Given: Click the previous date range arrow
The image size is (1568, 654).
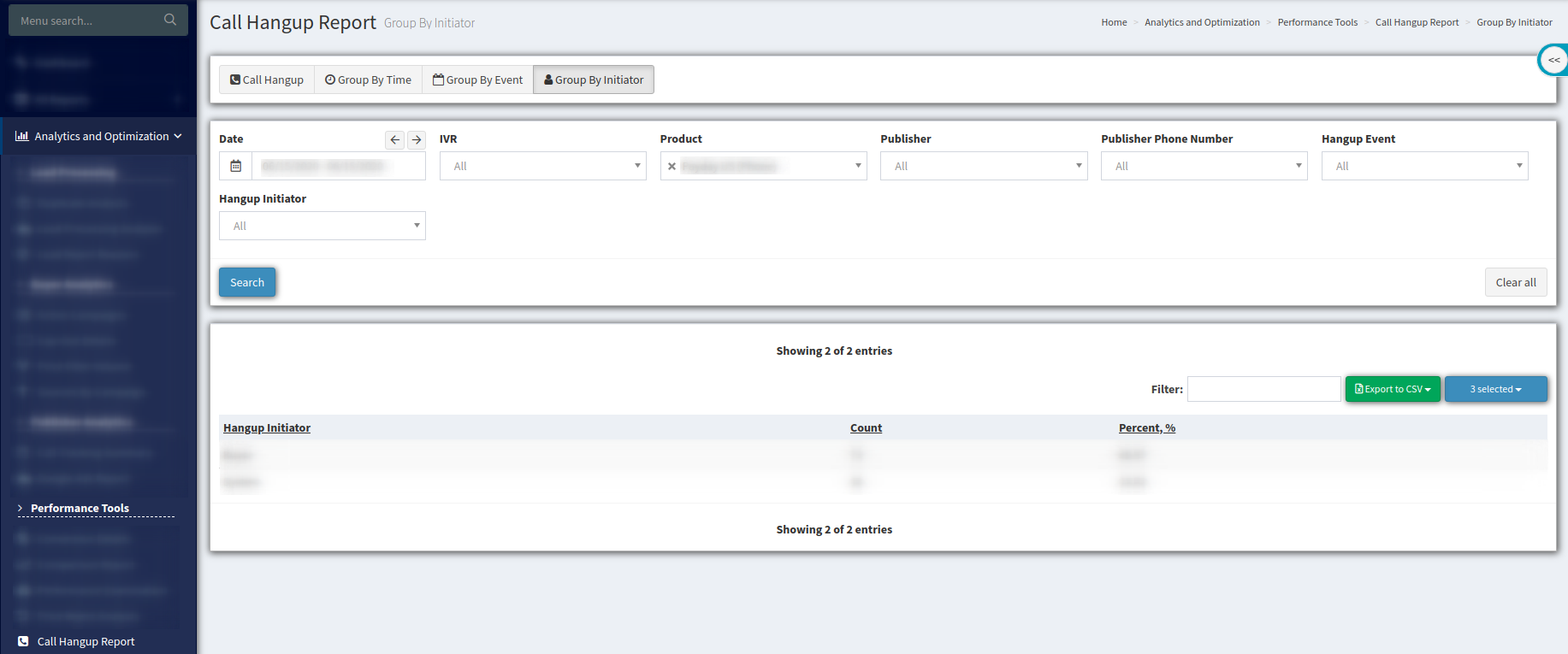Looking at the screenshot, I should coord(394,139).
